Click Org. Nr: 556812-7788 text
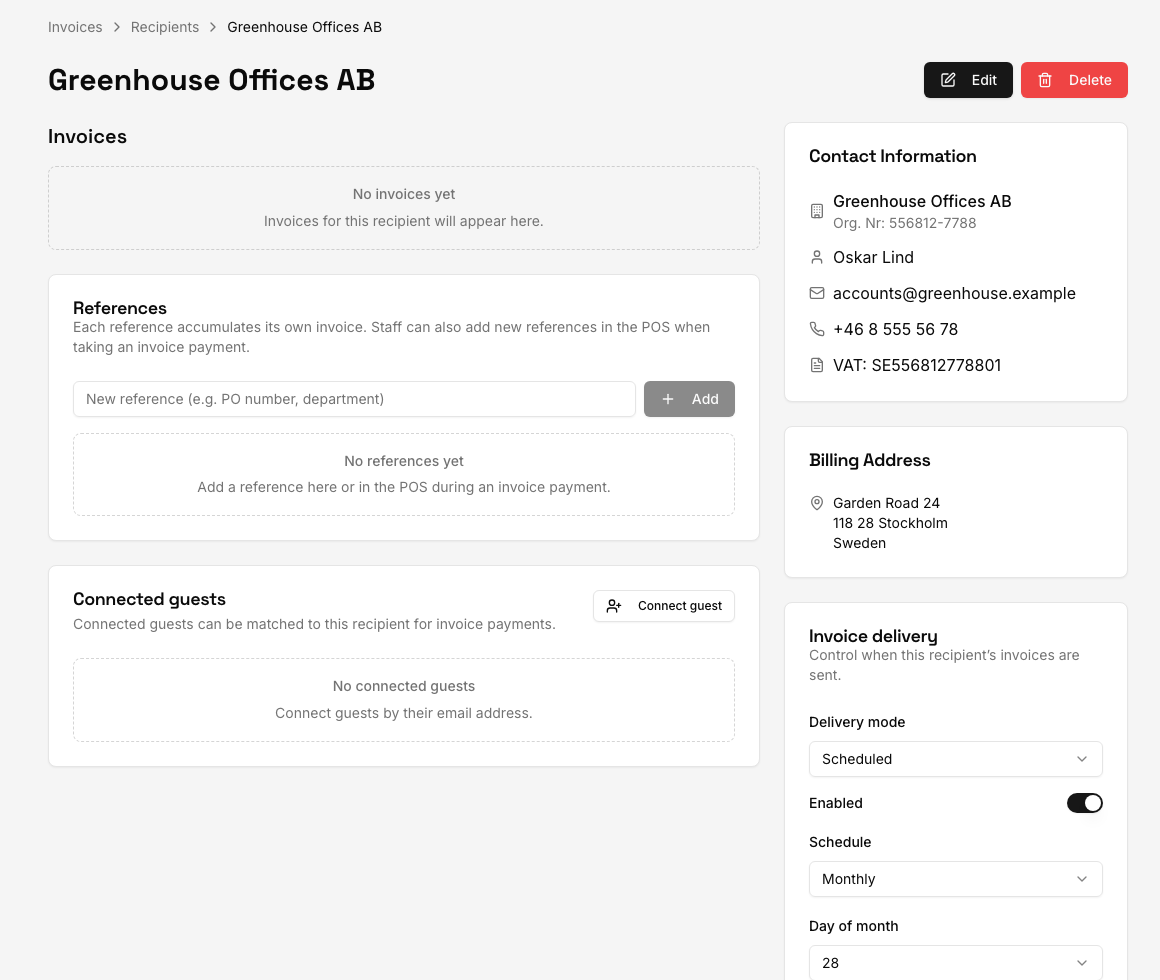Viewport: 1160px width, 980px height. [904, 223]
